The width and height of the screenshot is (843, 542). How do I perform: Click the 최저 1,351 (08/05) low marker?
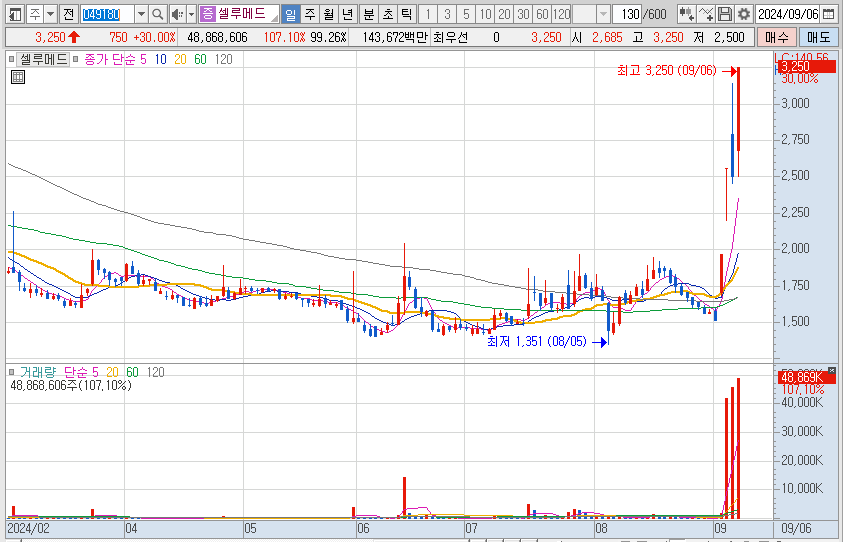pyautogui.click(x=537, y=341)
